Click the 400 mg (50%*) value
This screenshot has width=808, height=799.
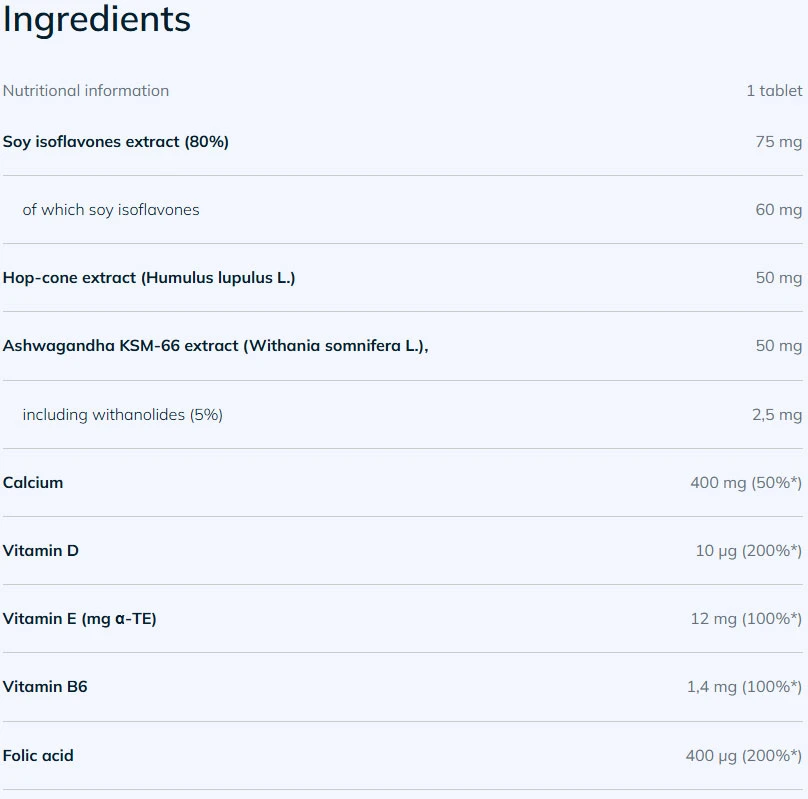pos(745,483)
